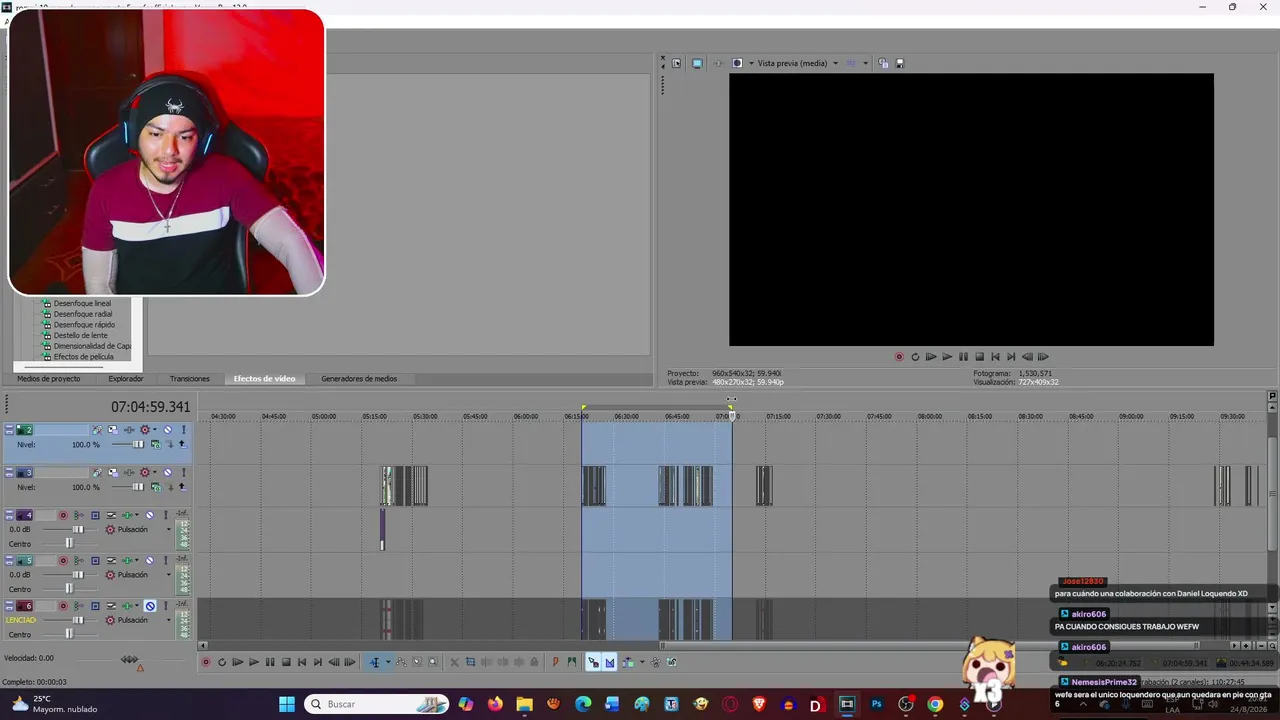
Task: Pause in the preview window transport
Action: tap(963, 357)
